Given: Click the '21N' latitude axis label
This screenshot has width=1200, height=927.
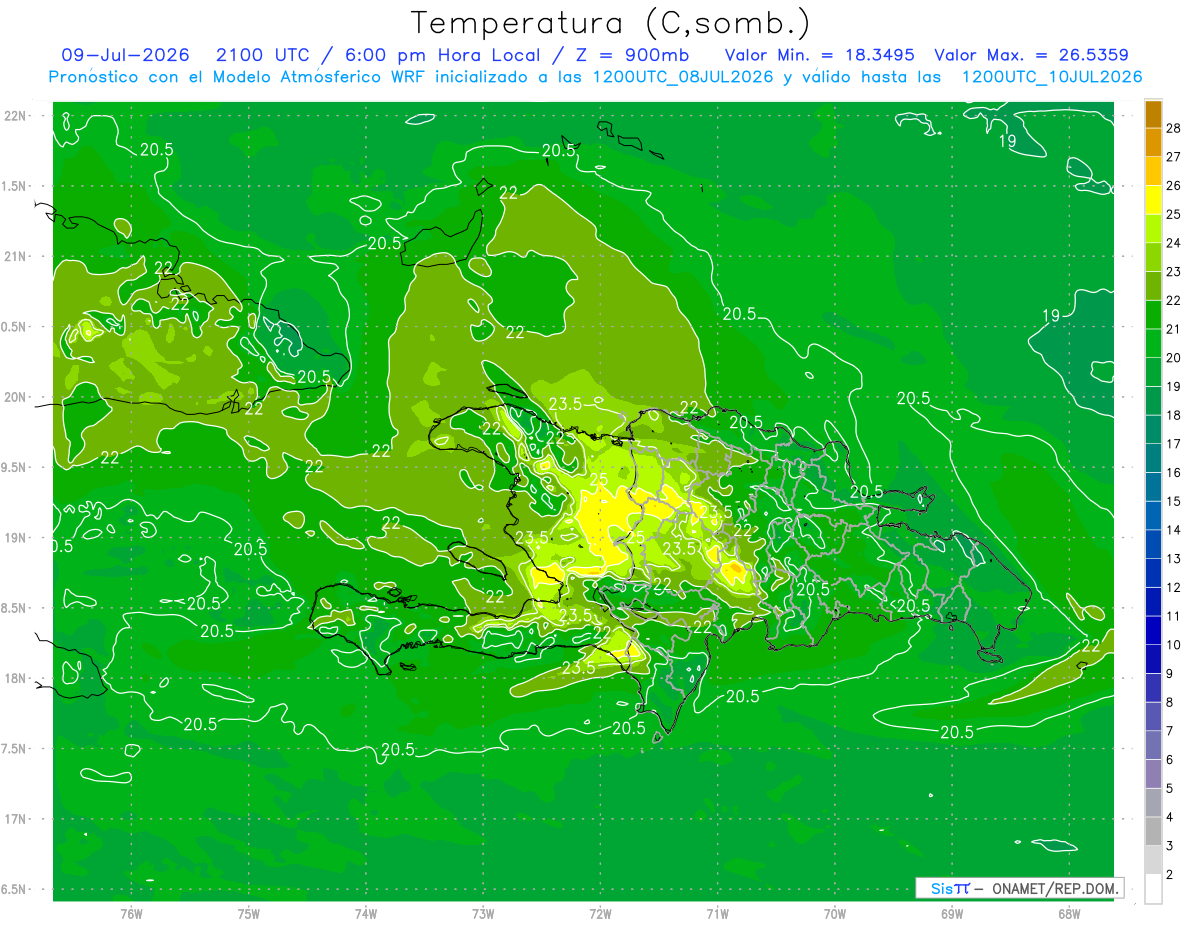Looking at the screenshot, I should 17,256.
